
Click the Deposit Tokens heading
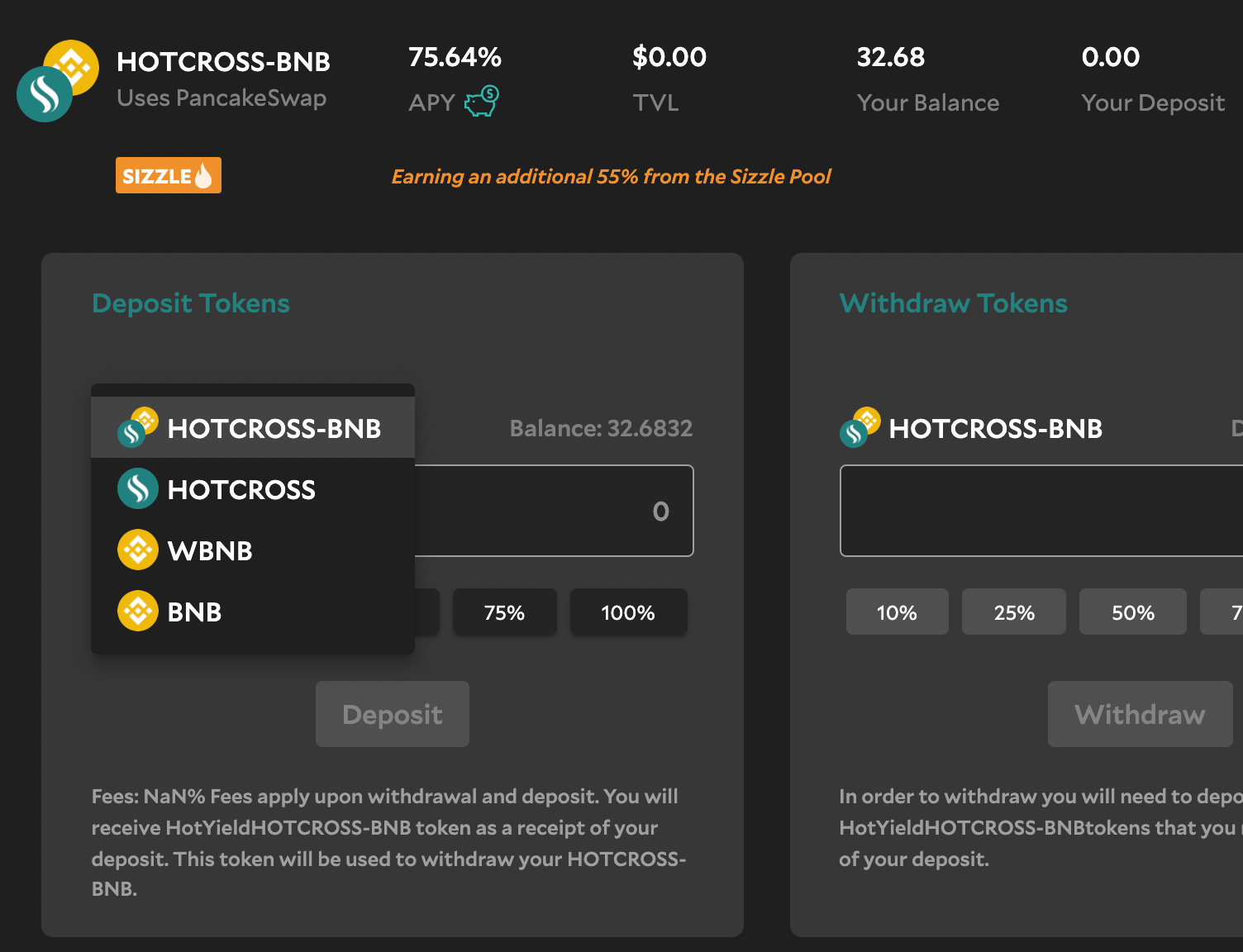[x=191, y=303]
